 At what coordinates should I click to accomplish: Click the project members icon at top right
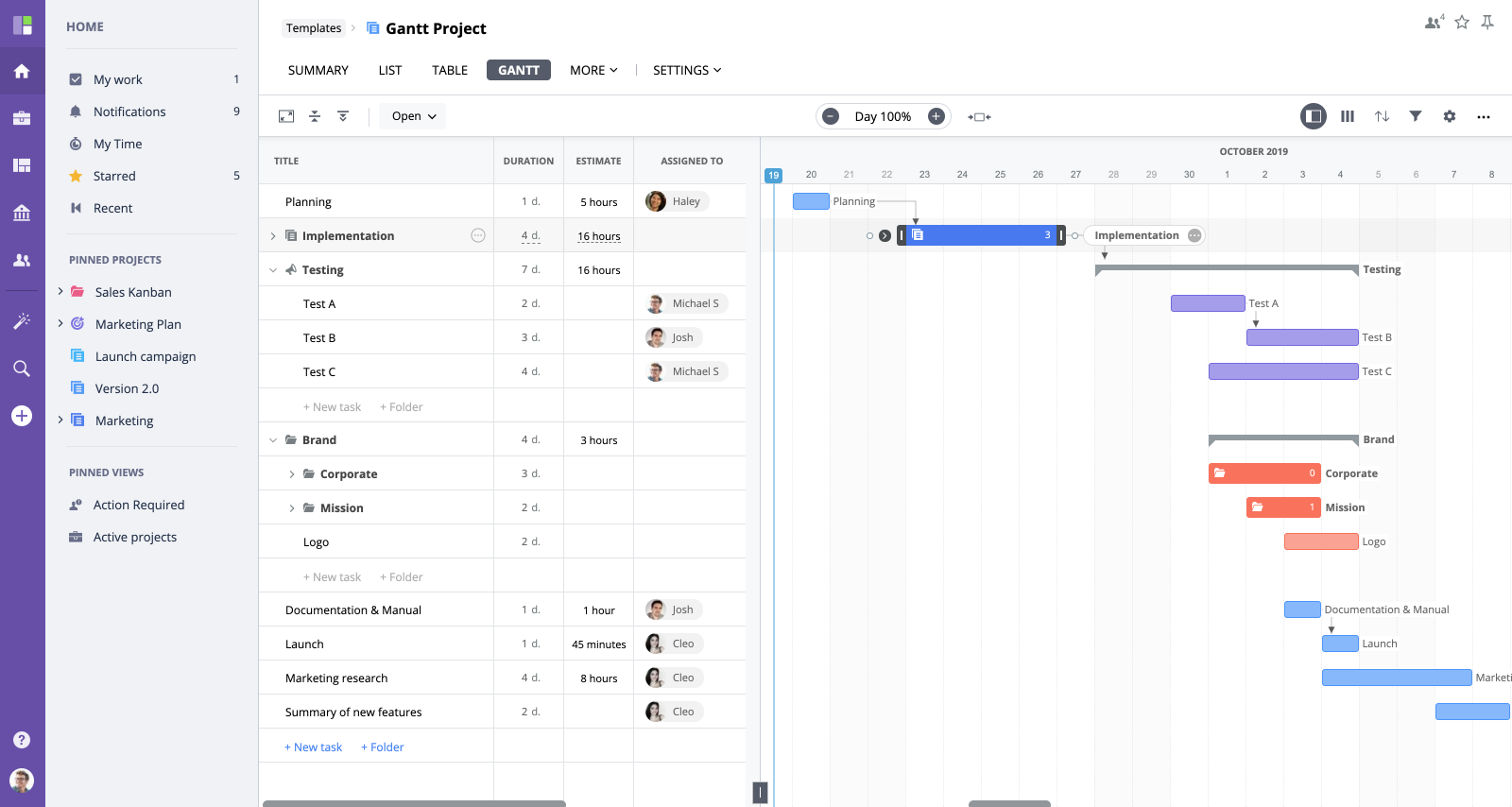pyautogui.click(x=1435, y=22)
